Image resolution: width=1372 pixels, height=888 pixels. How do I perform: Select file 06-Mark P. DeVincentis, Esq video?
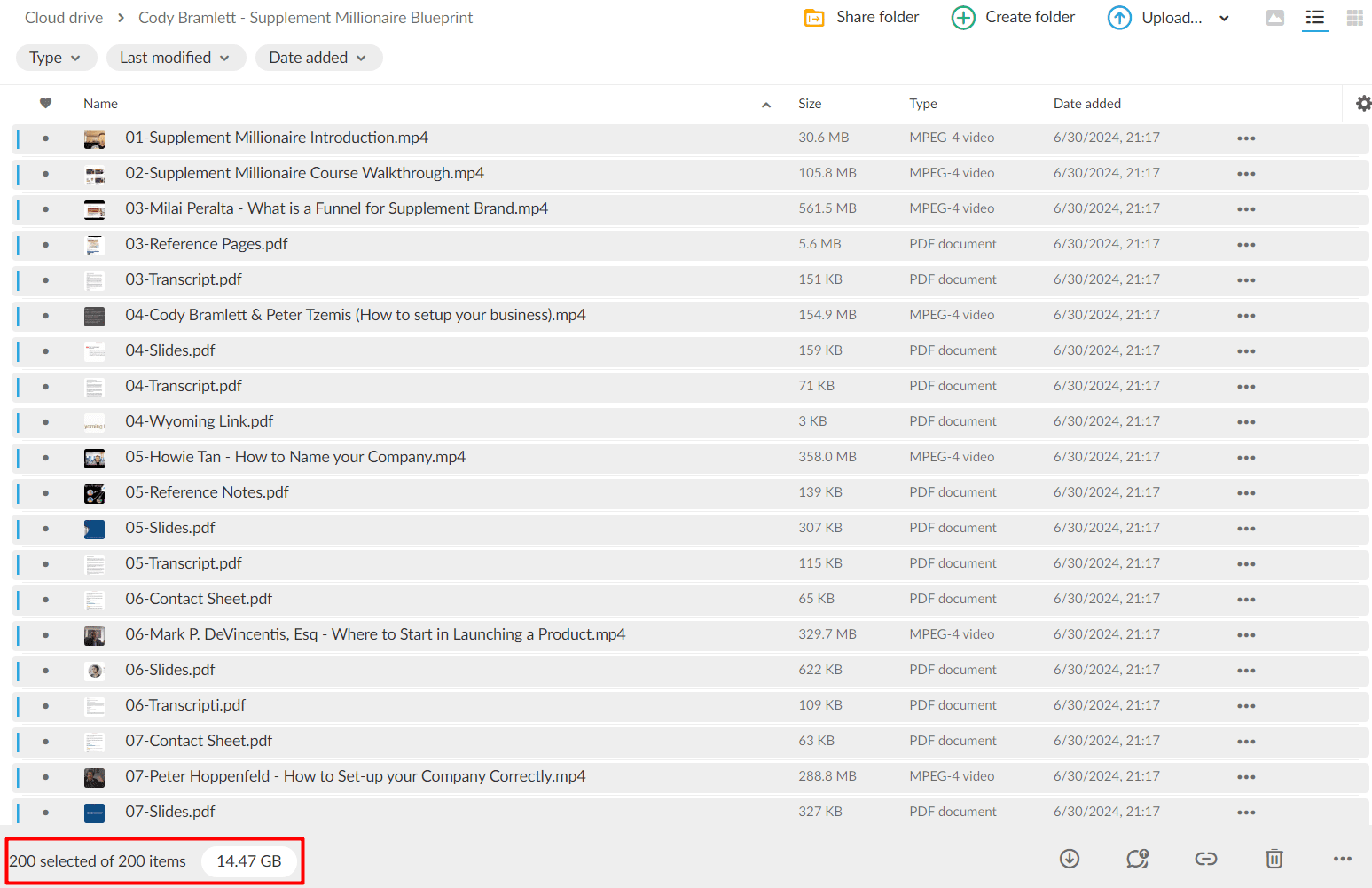click(x=690, y=635)
